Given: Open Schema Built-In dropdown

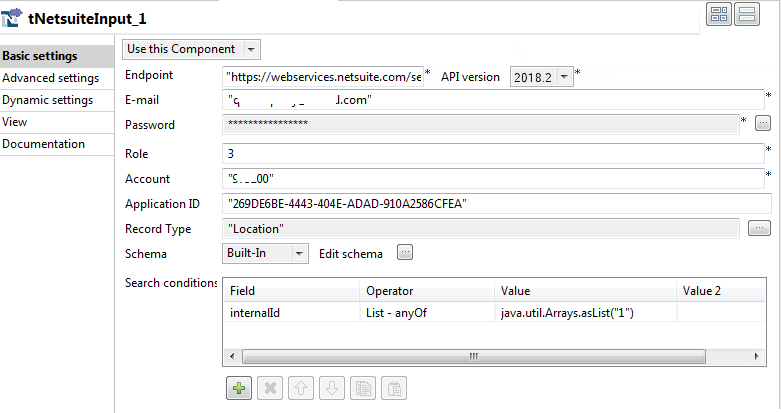Looking at the screenshot, I should point(265,253).
